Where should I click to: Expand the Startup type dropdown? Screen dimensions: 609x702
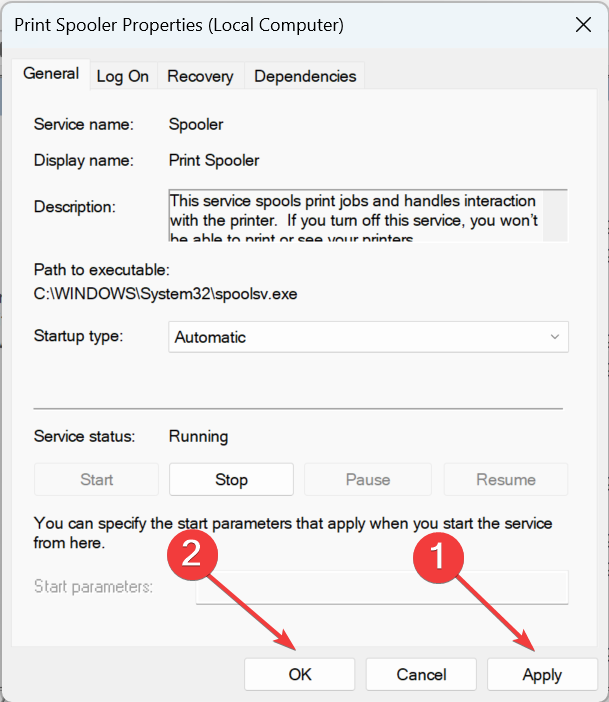coord(368,337)
